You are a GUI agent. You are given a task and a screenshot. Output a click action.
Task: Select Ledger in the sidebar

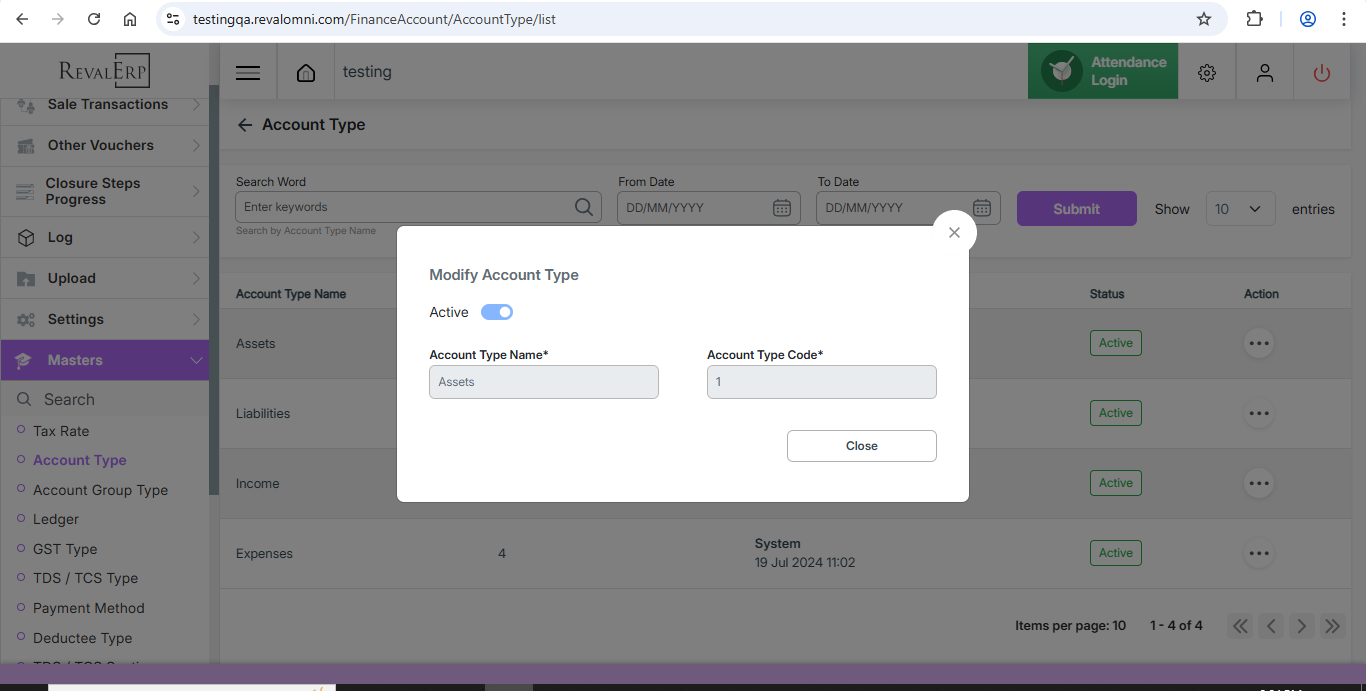pyautogui.click(x=56, y=519)
